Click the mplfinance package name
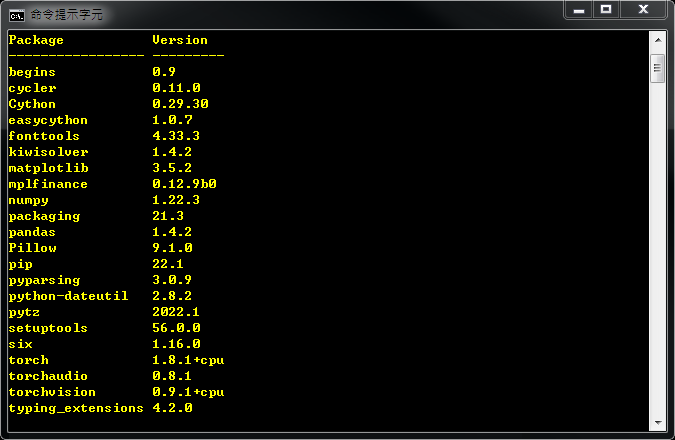This screenshot has width=675, height=440. pyautogui.click(x=48, y=184)
